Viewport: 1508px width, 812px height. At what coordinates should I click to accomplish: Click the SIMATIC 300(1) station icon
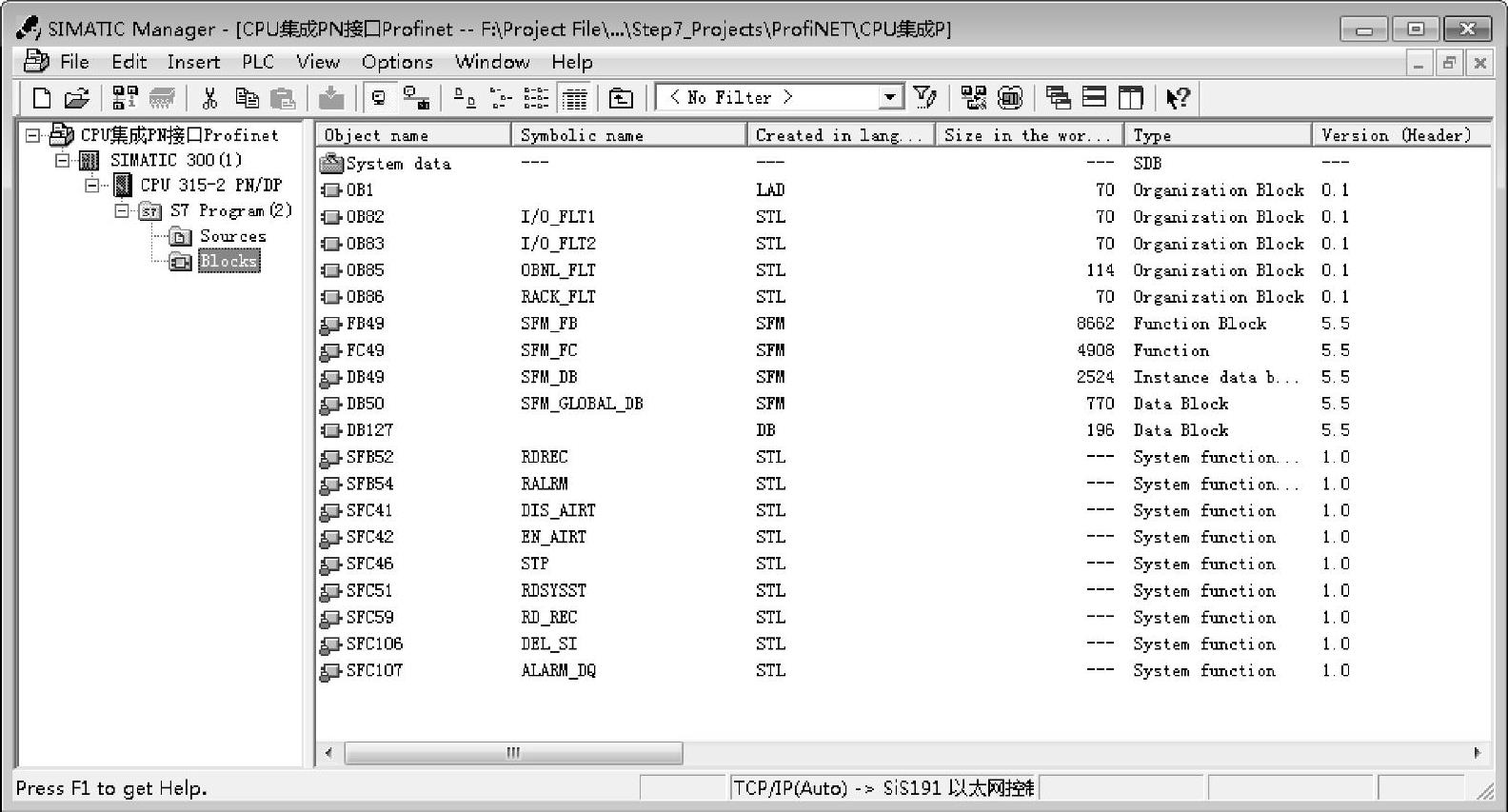pos(89,160)
